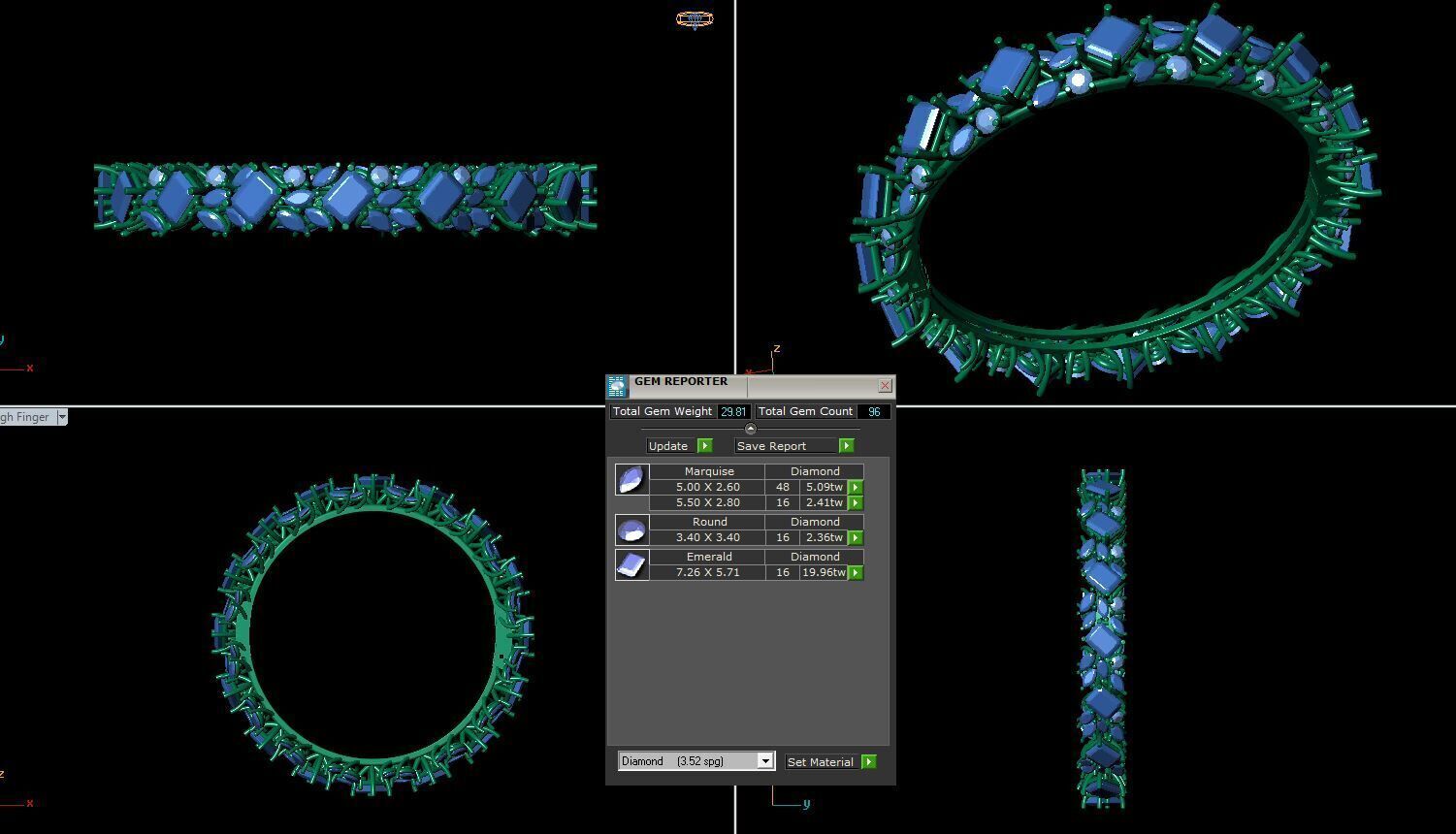
Task: Click the small orange ring viewport icon
Action: pos(695,19)
